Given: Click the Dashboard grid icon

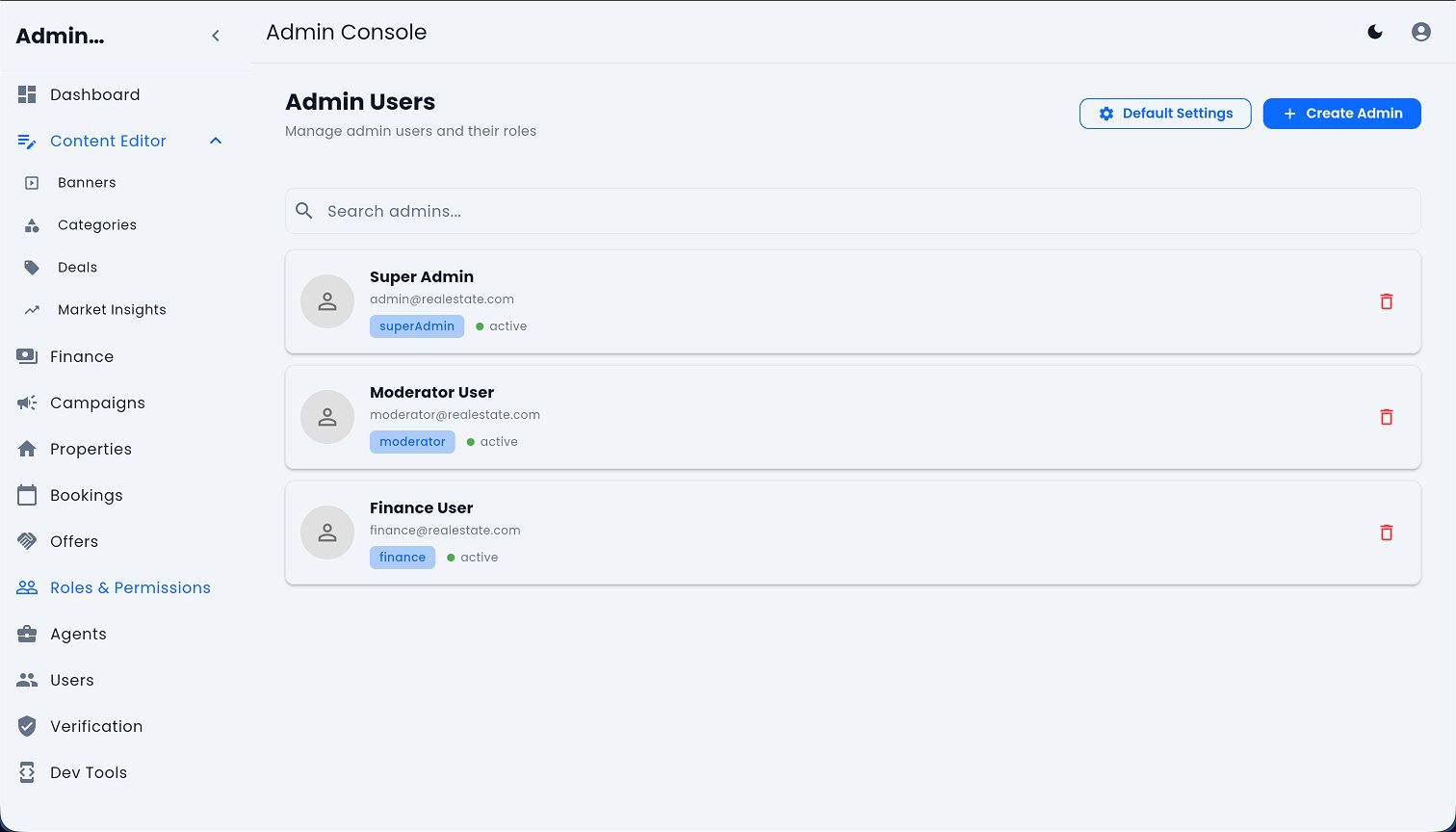Looking at the screenshot, I should 27,94.
